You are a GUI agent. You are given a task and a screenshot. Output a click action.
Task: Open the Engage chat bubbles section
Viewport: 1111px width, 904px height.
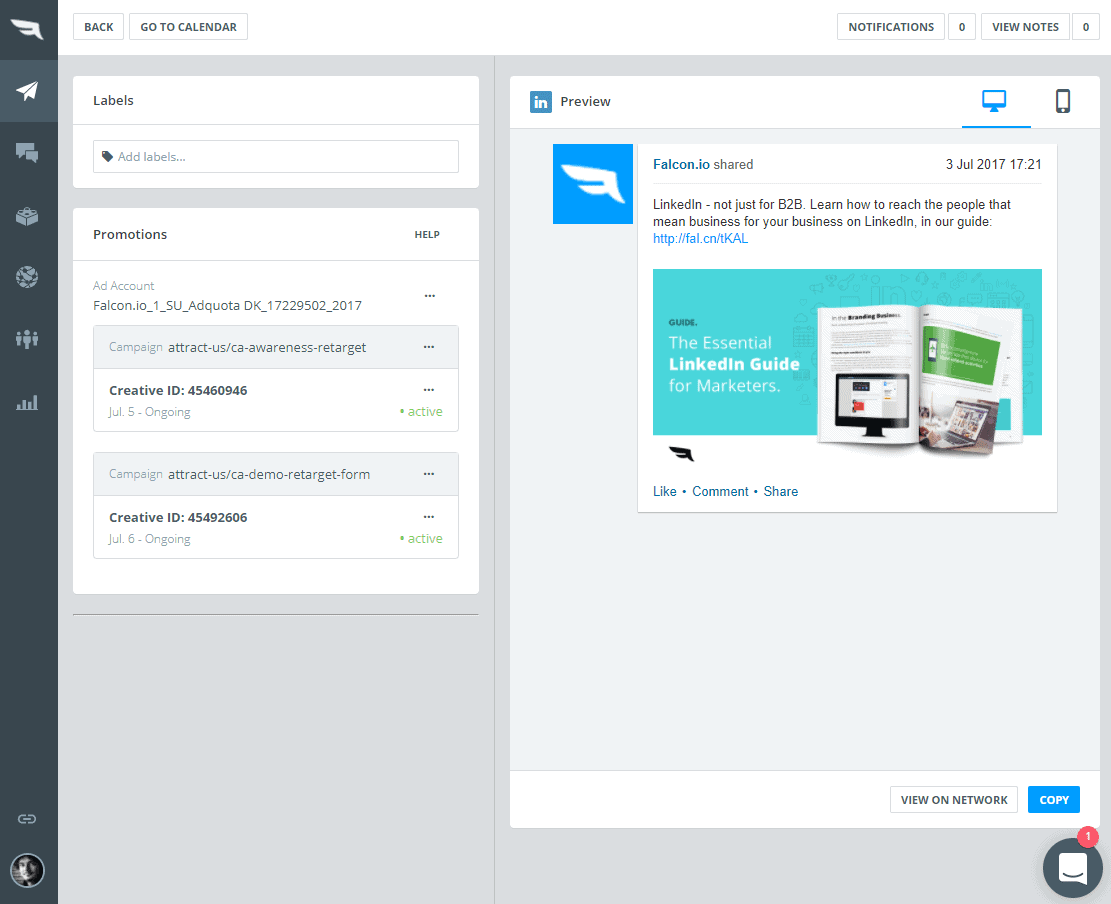click(27, 152)
